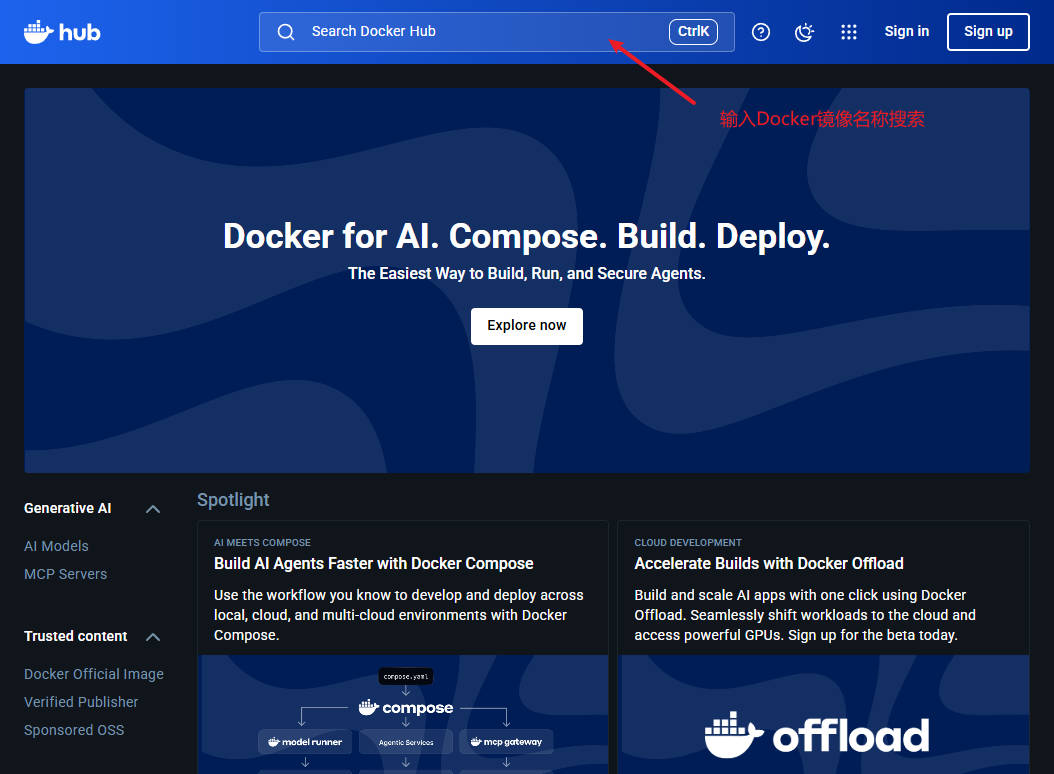Collapse the Generative AI section
Viewport: 1054px width, 774px height.
pos(152,508)
